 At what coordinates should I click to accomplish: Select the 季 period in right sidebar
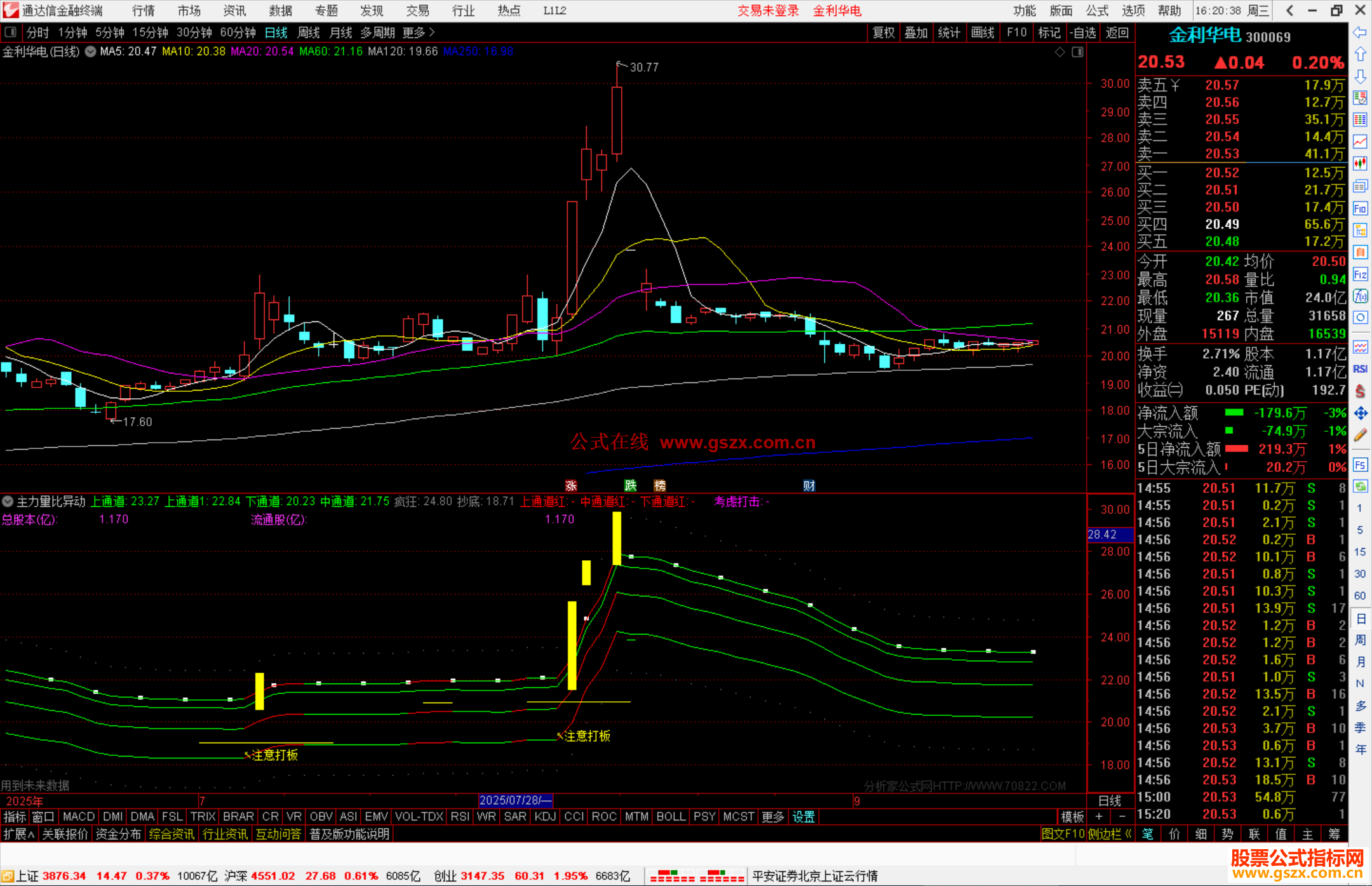1361,728
